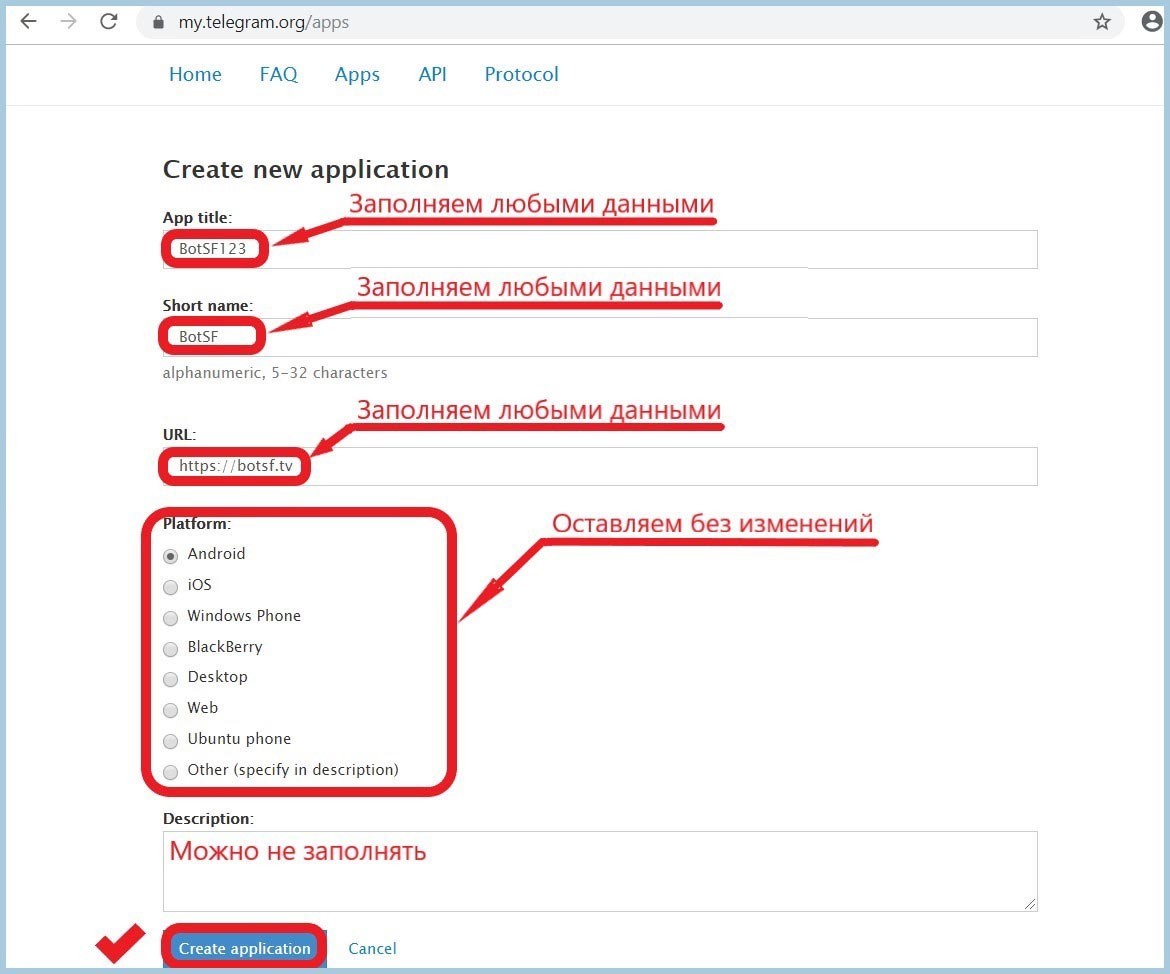Select the Desktop platform option
This screenshot has height=974, width=1170.
[171, 678]
